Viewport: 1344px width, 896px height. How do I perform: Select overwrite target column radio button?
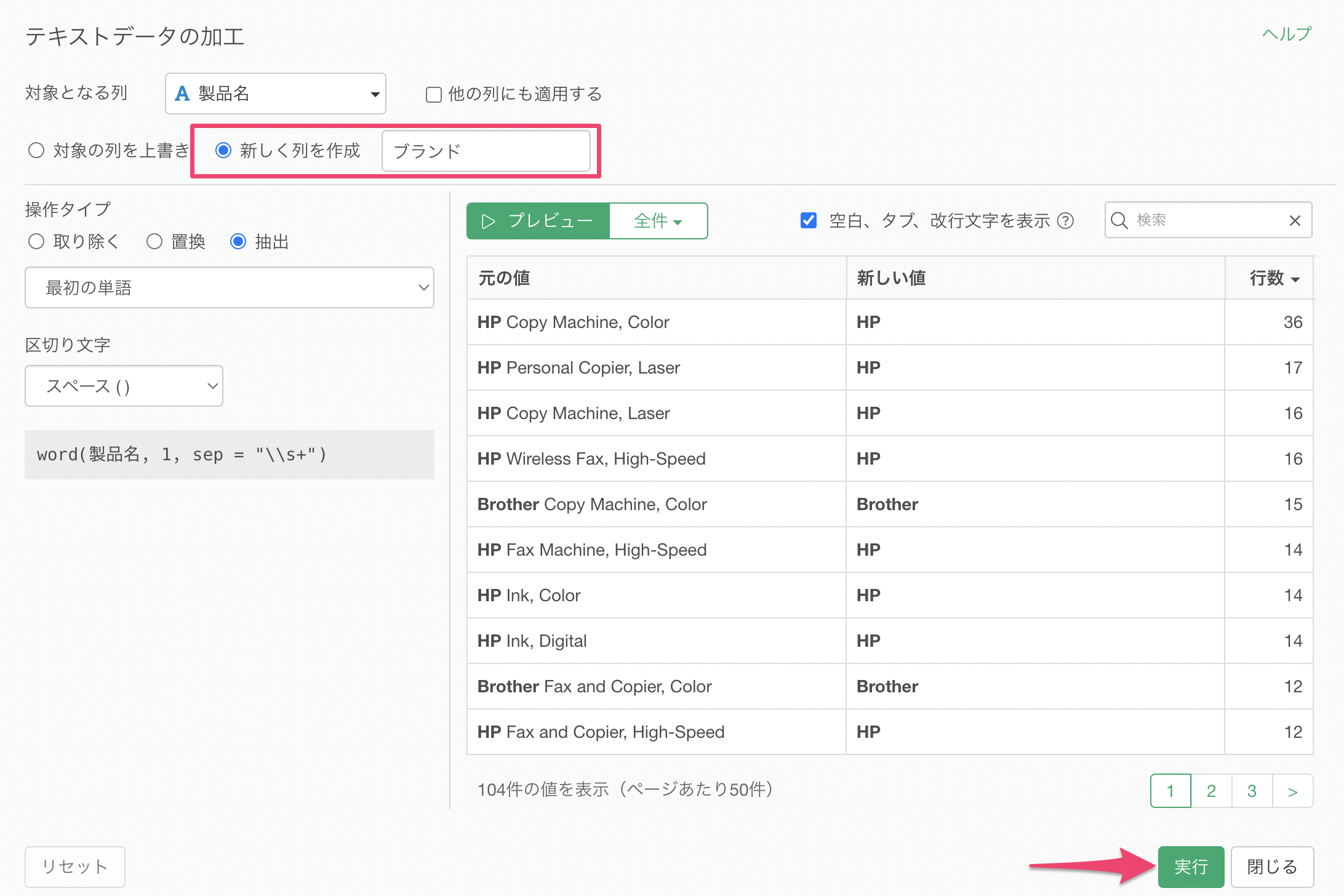pyautogui.click(x=36, y=150)
